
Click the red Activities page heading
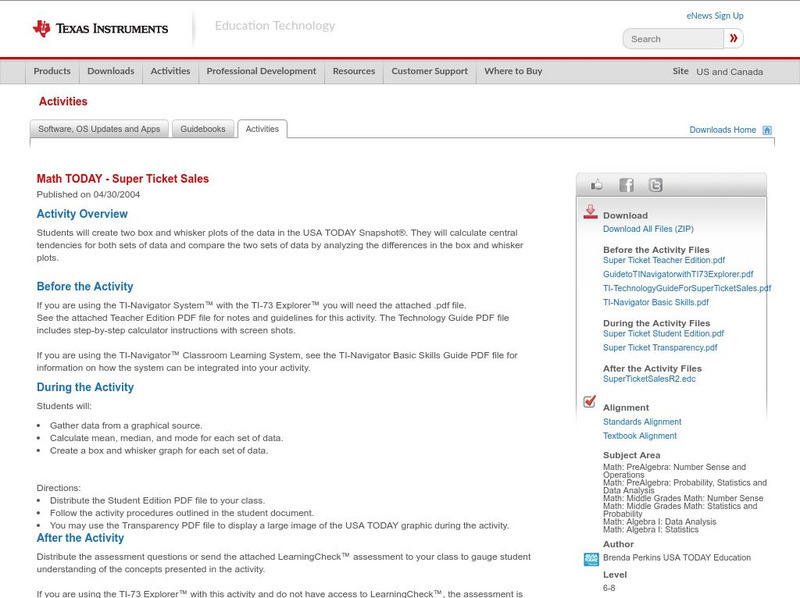(63, 102)
